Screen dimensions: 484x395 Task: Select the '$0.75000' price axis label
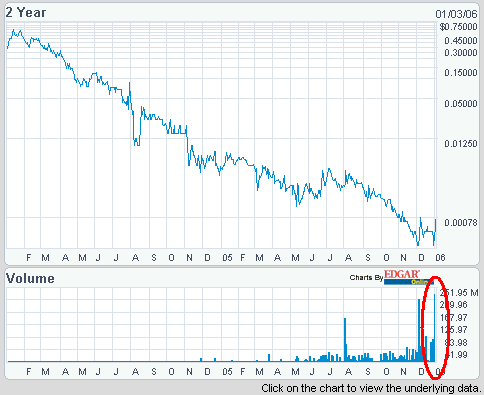click(x=459, y=27)
